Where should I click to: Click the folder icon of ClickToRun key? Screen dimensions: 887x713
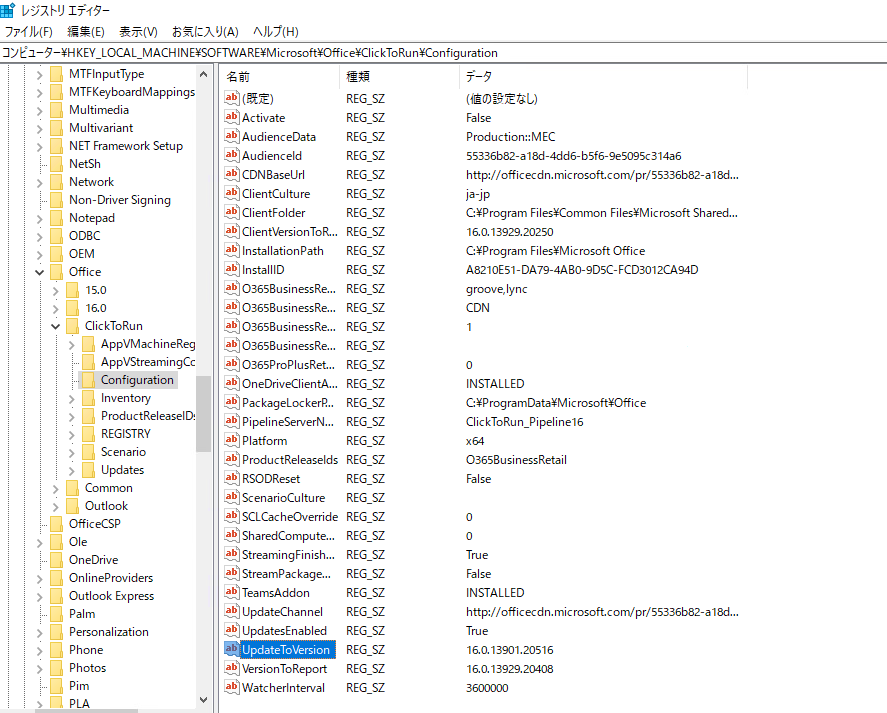click(72, 326)
